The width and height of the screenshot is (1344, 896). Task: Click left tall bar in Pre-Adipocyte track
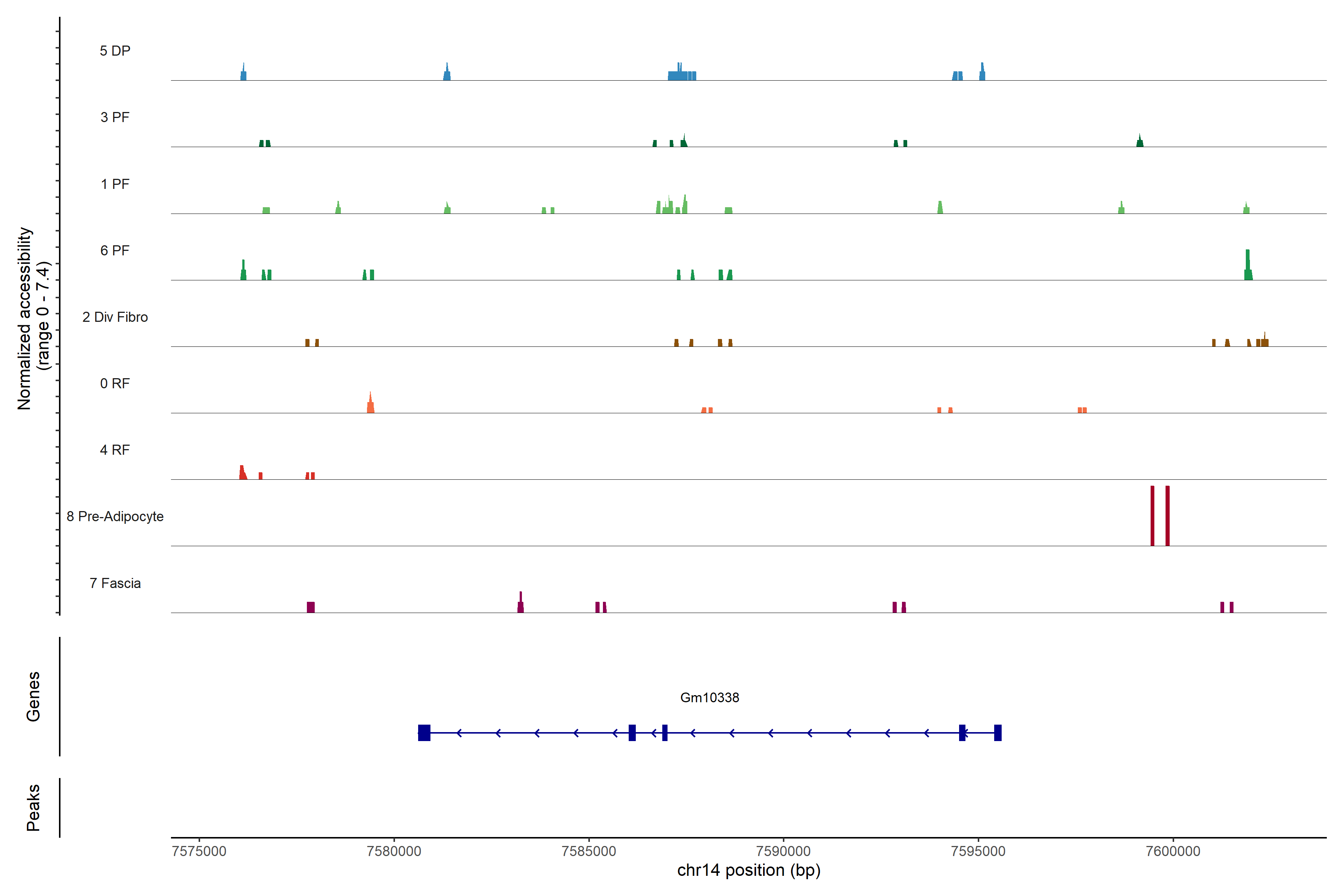click(x=1152, y=516)
